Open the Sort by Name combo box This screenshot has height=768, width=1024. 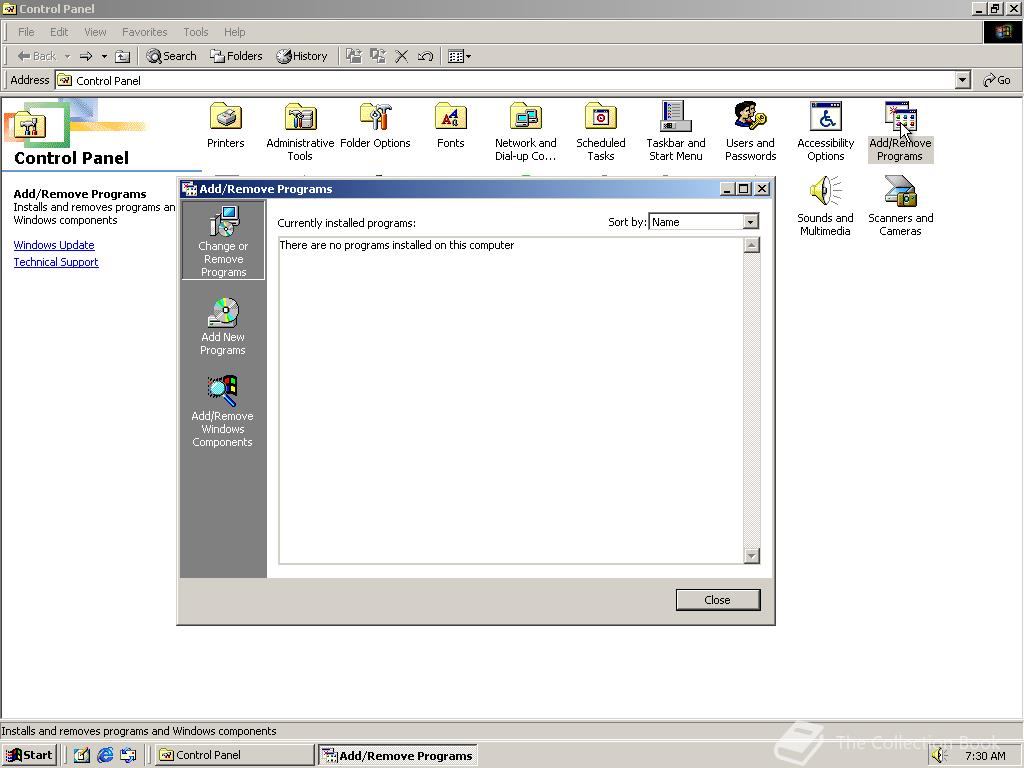click(703, 222)
